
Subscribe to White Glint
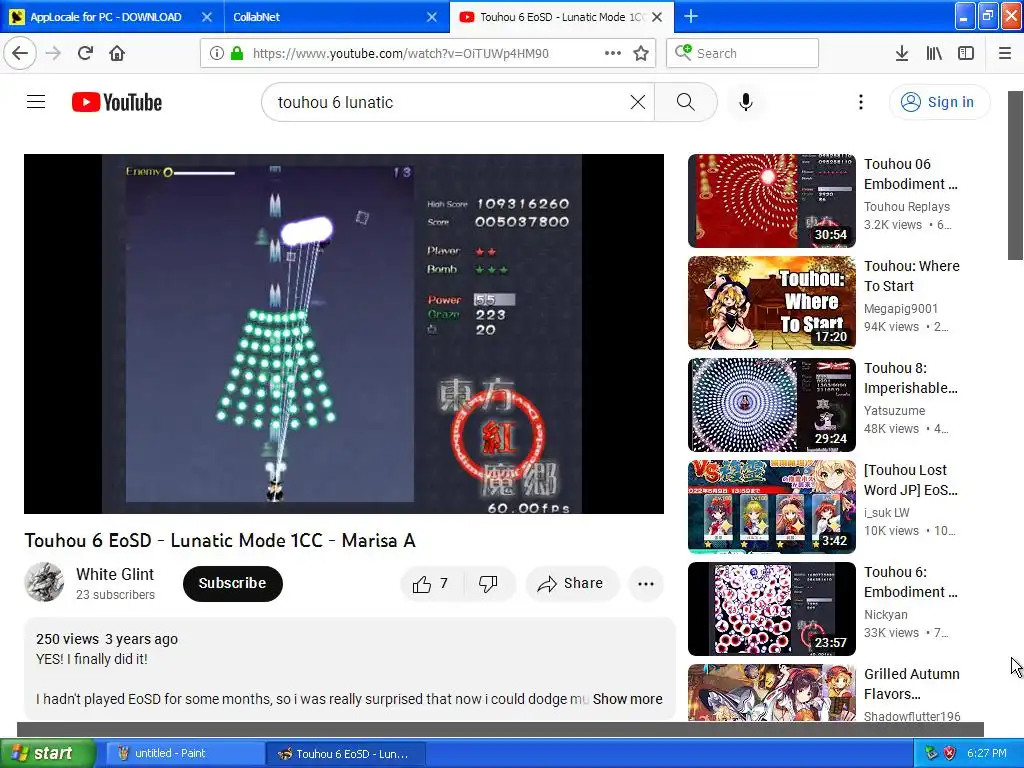coord(232,583)
